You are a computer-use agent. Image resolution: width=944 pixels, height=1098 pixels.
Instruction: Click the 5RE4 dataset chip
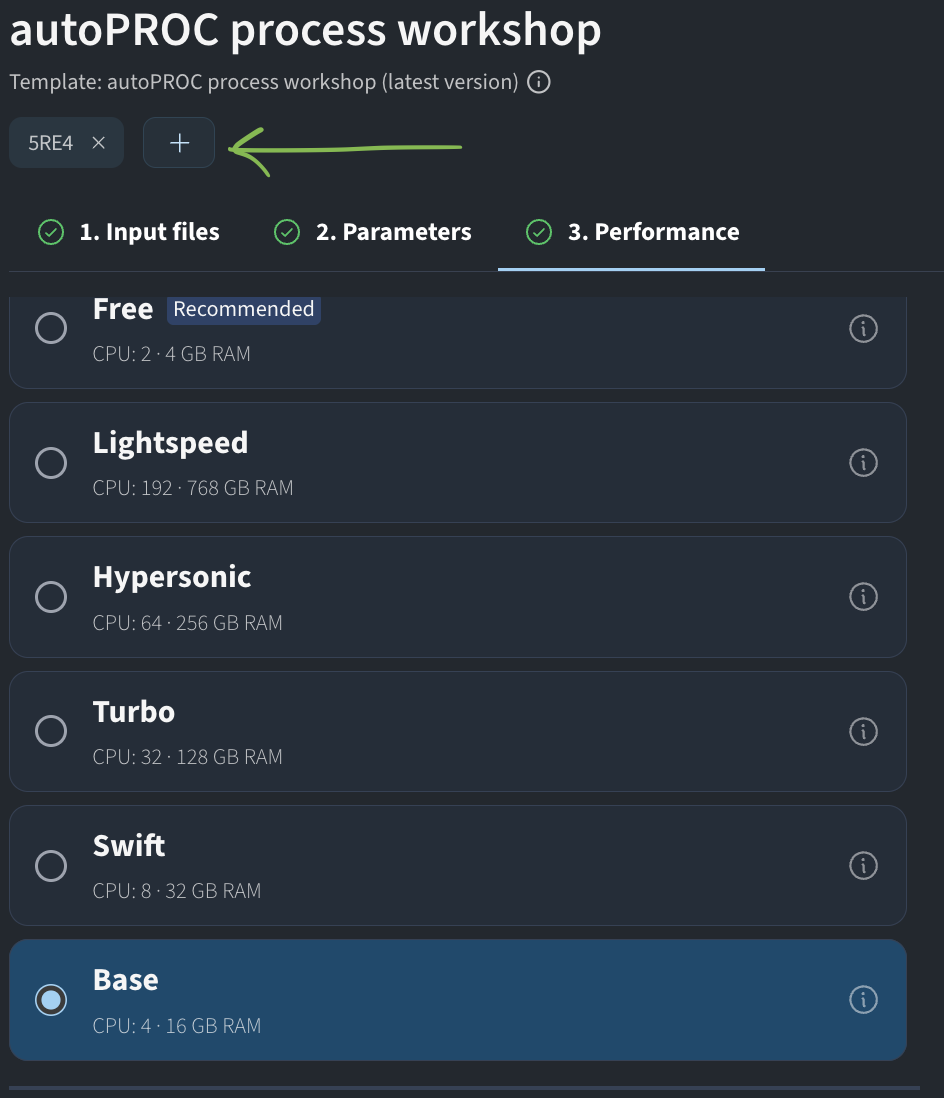click(x=50, y=143)
